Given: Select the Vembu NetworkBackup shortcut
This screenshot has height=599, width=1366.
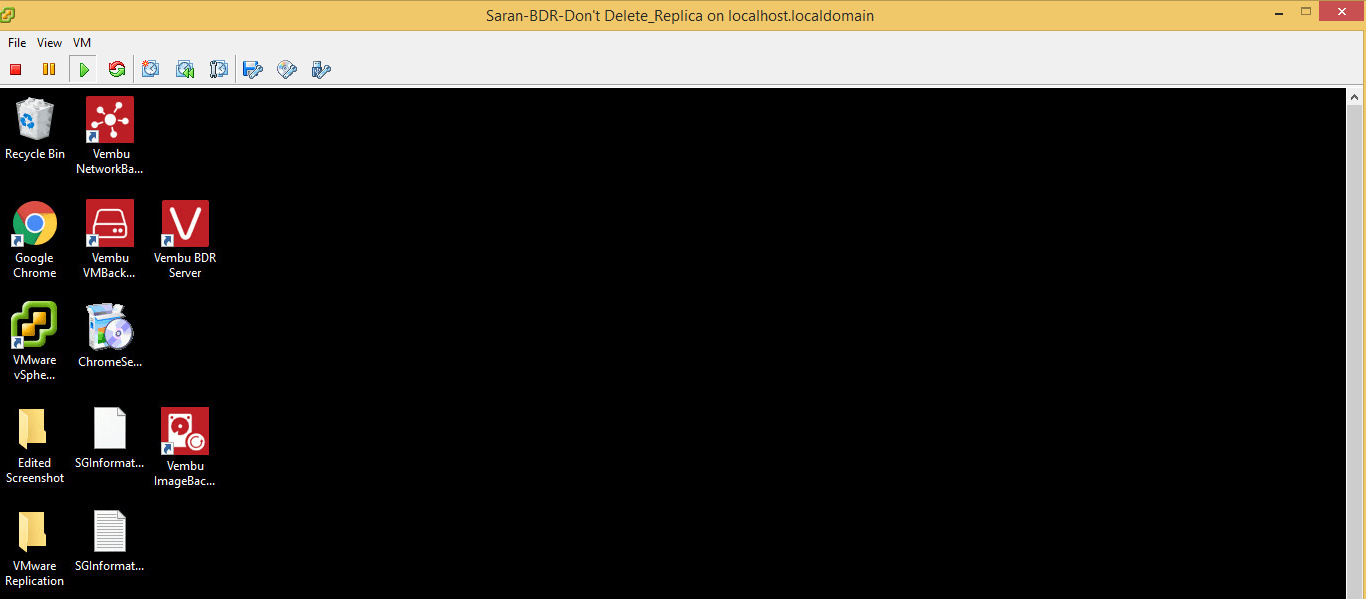Looking at the screenshot, I should pyautogui.click(x=110, y=135).
